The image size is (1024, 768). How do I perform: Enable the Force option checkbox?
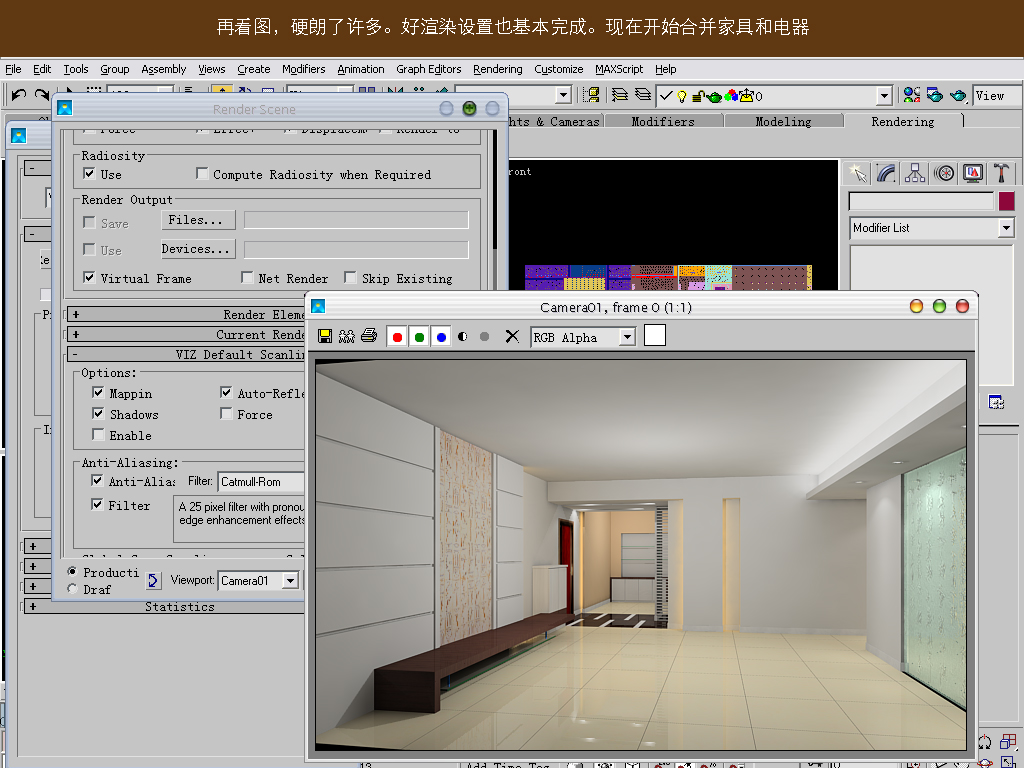coord(226,413)
